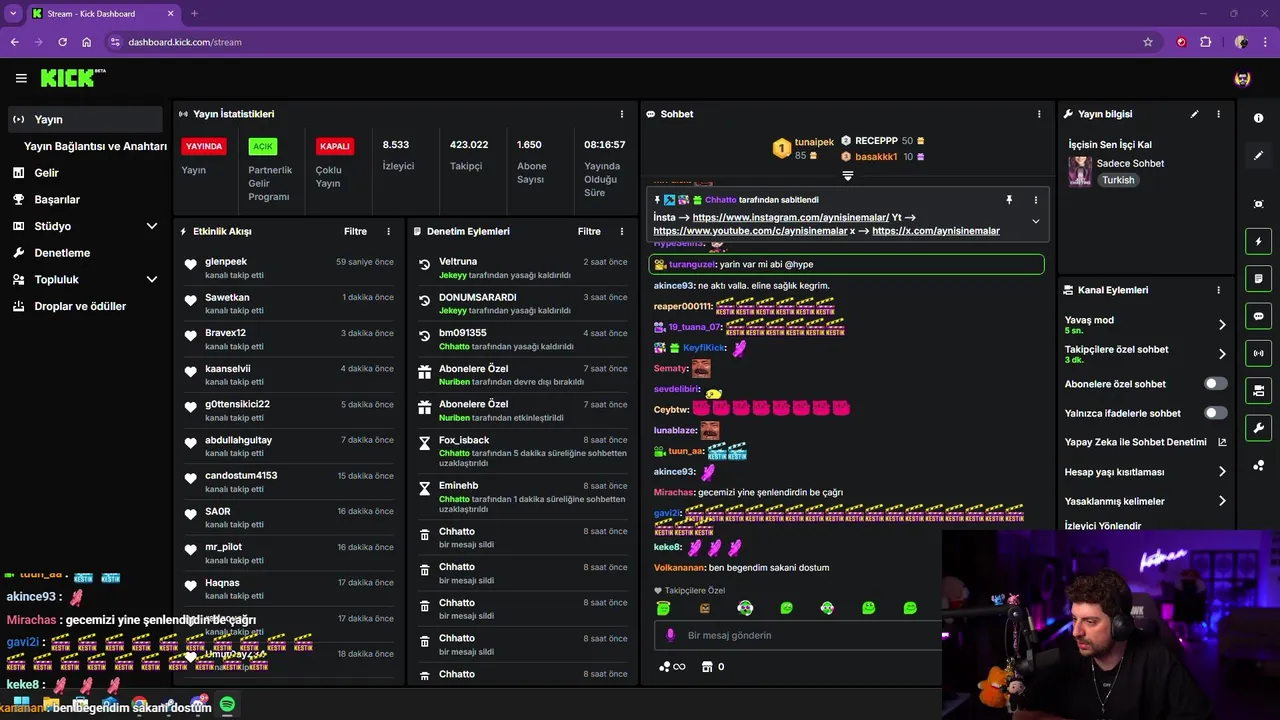Viewport: 1280px width, 720px height.
Task: Open Yasaklanmış kelimeler chevron
Action: [x=1222, y=501]
